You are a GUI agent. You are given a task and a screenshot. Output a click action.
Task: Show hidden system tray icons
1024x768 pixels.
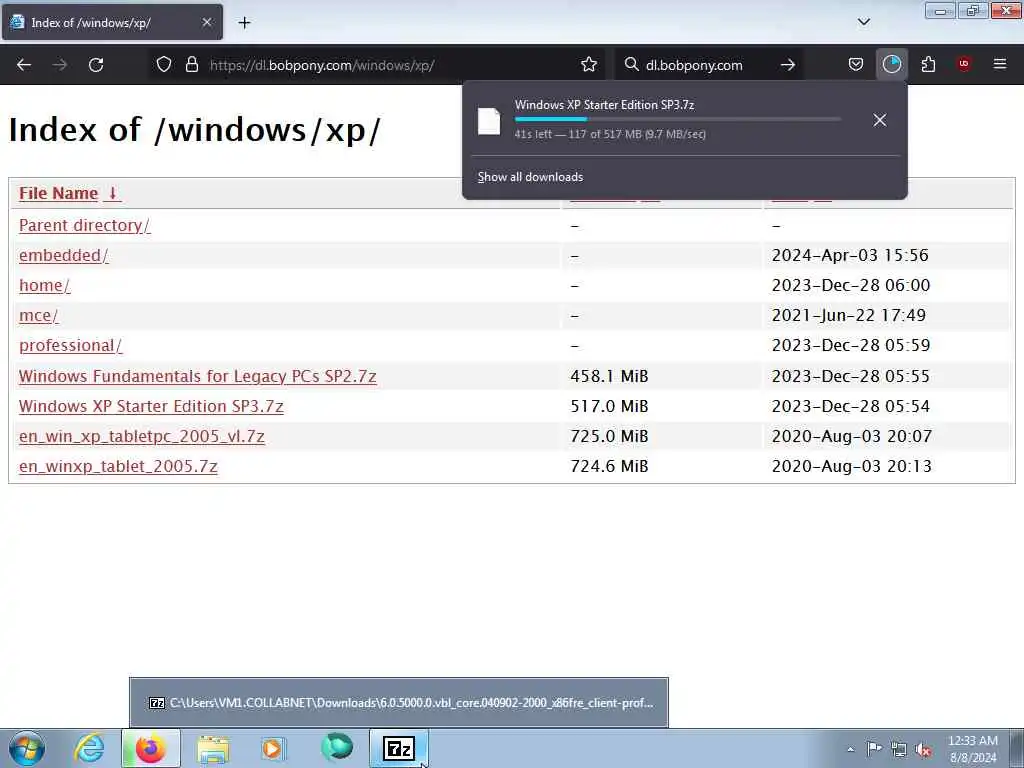(x=850, y=749)
